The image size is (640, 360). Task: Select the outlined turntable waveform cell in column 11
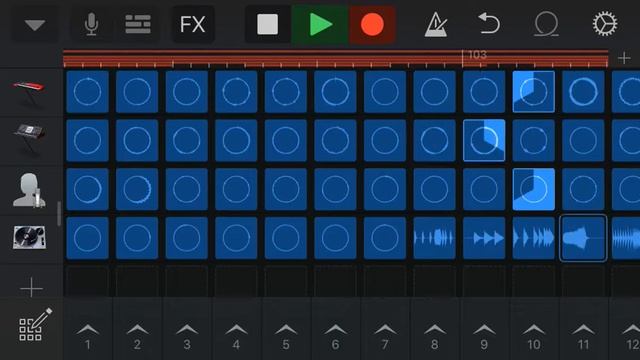(x=583, y=238)
